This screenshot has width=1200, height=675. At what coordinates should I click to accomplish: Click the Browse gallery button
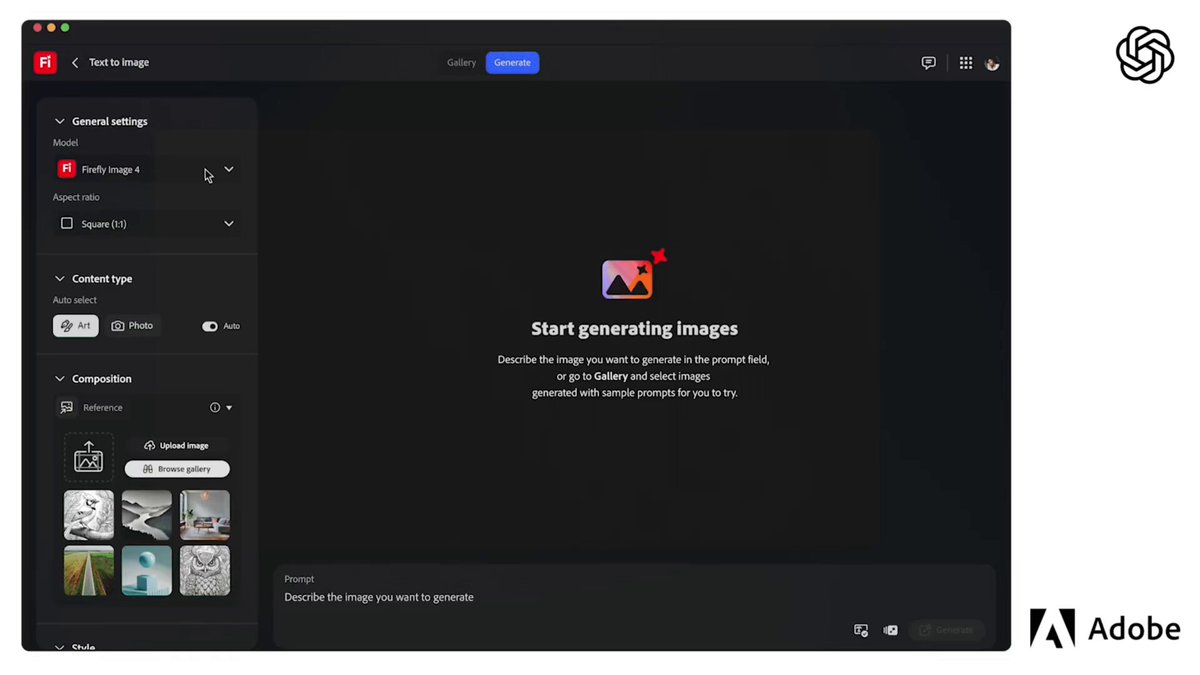pos(177,469)
